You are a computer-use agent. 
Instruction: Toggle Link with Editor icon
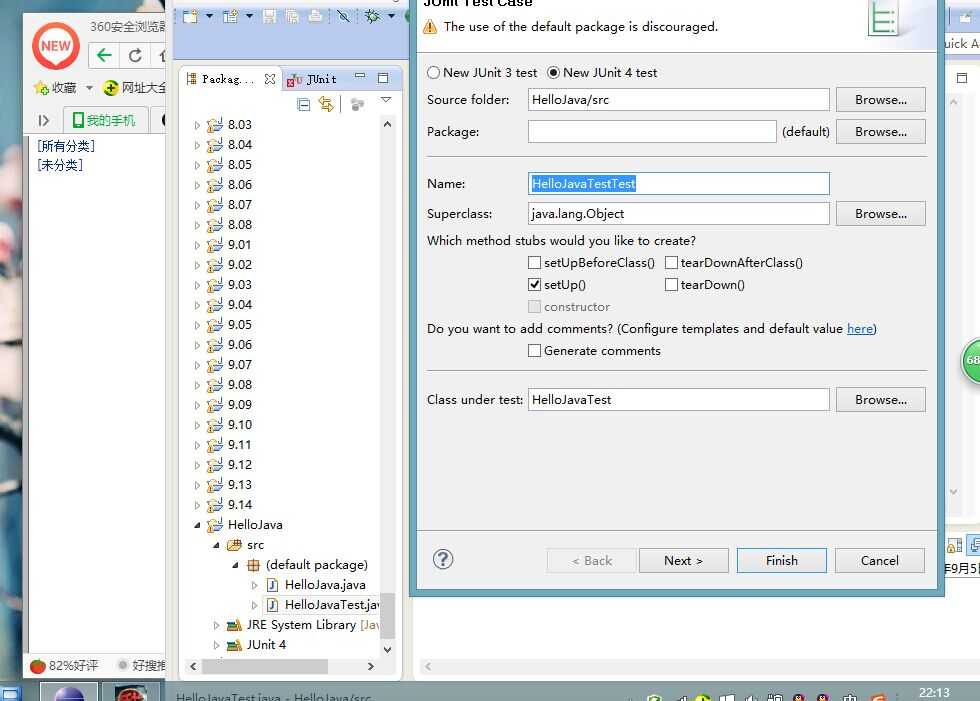(x=326, y=104)
